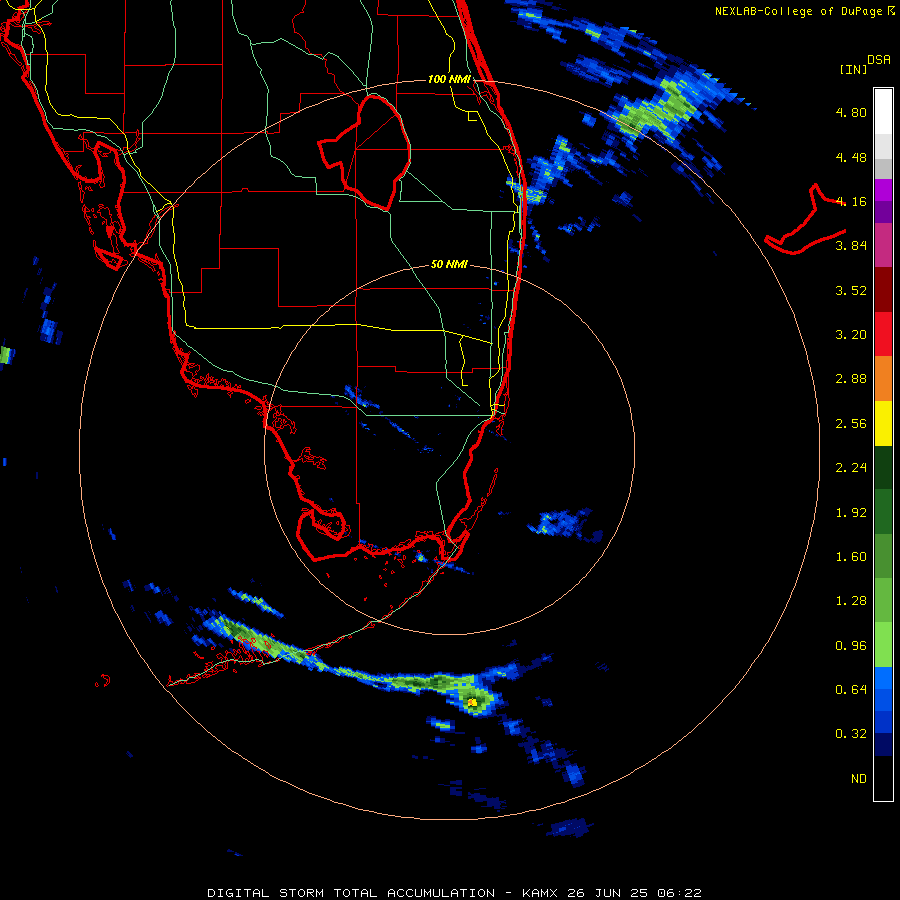Select the 4.48 legend value

pos(851,157)
